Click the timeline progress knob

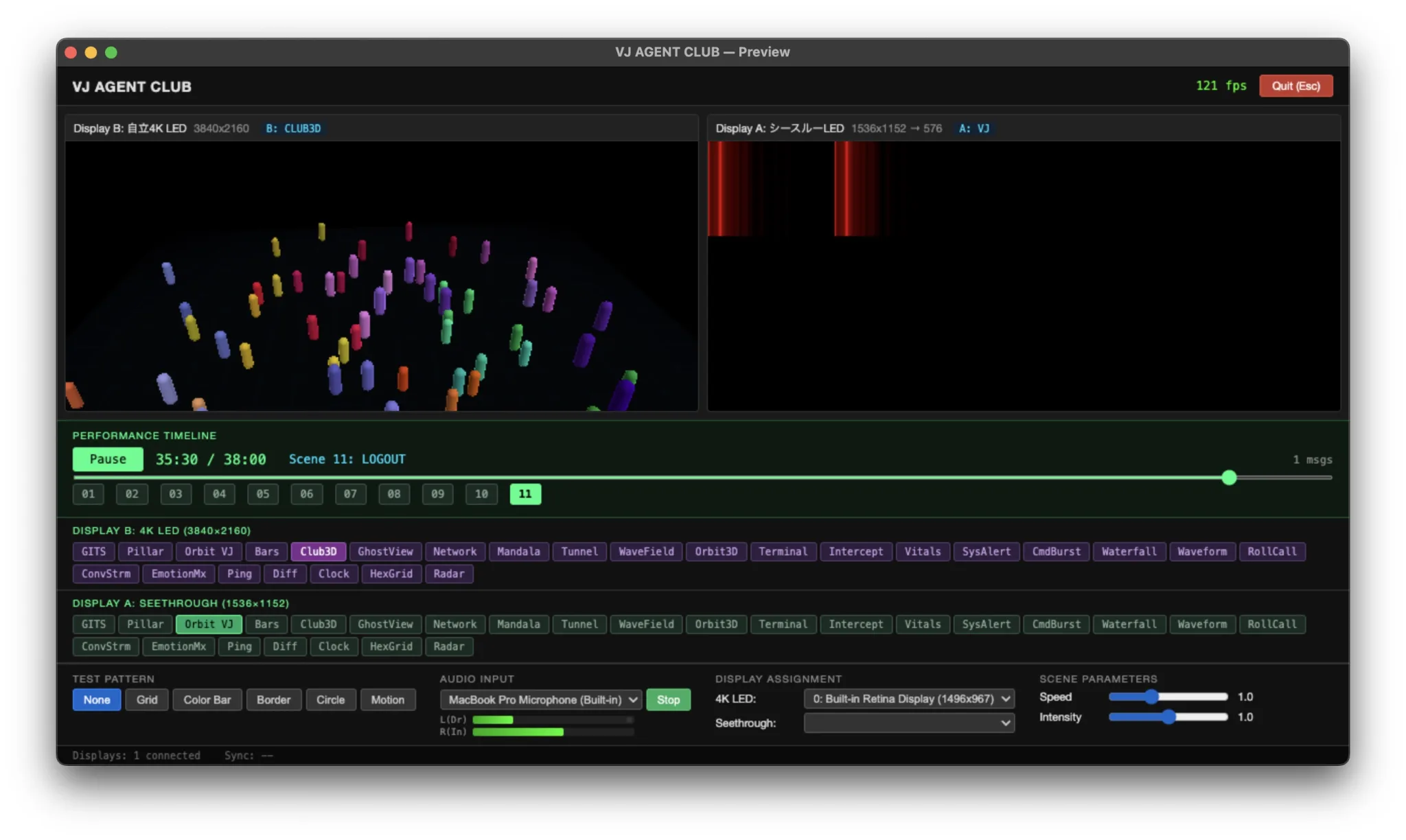[1229, 478]
